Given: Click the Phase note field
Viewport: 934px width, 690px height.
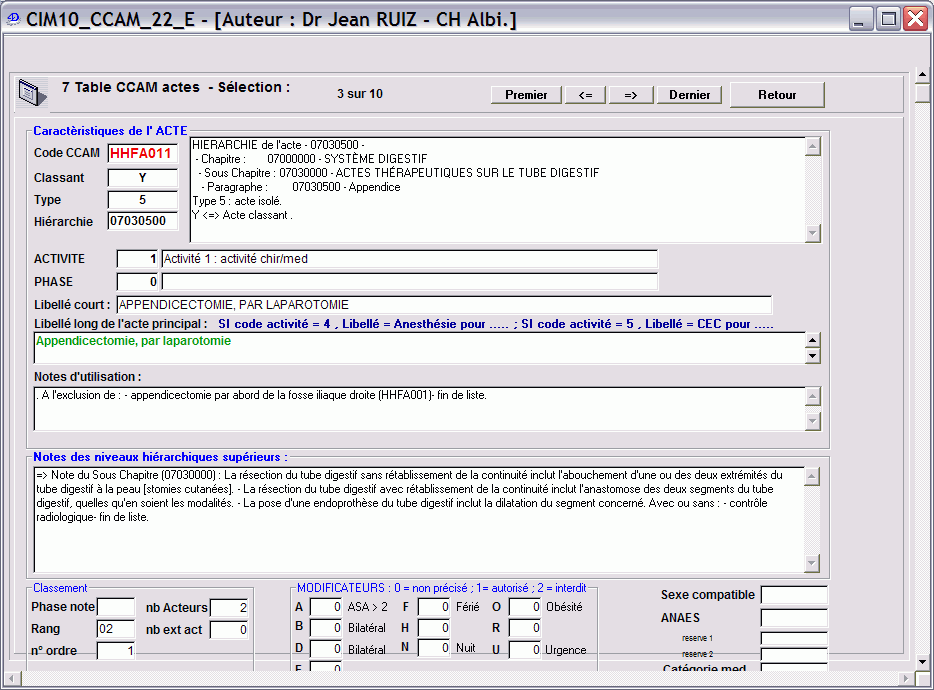Looking at the screenshot, I should (116, 607).
